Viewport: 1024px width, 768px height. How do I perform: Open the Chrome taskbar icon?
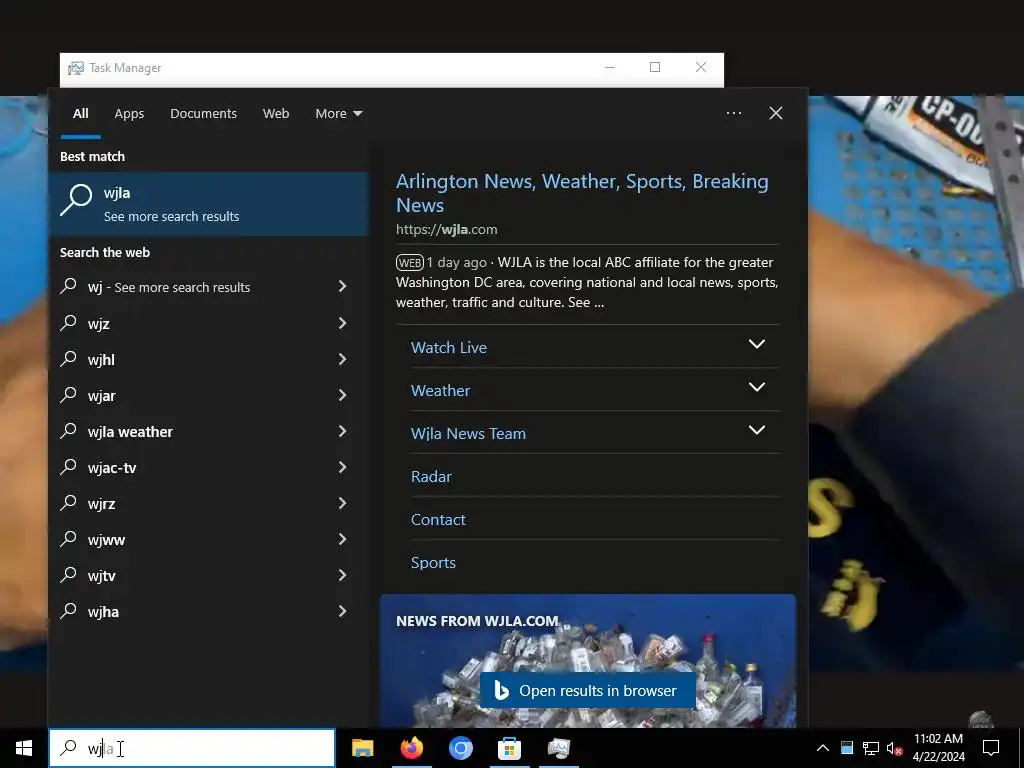click(460, 748)
